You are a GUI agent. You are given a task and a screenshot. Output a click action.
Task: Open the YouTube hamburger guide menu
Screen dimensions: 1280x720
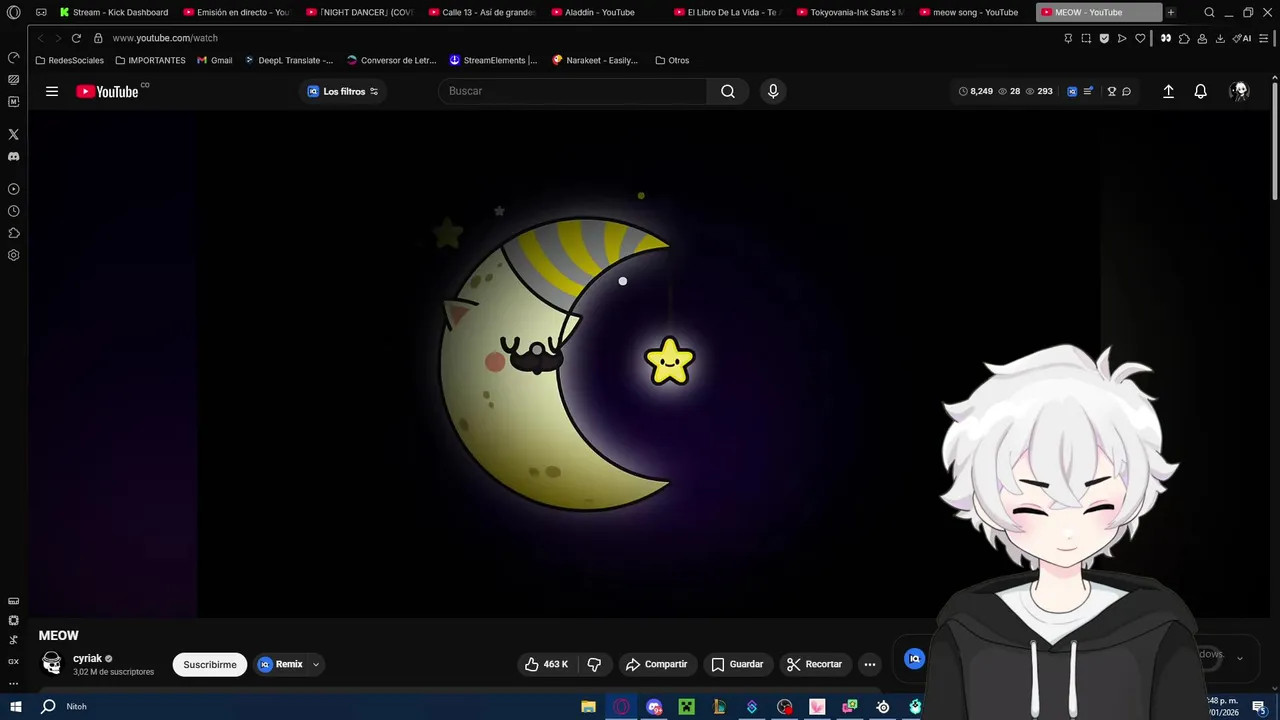[52, 91]
